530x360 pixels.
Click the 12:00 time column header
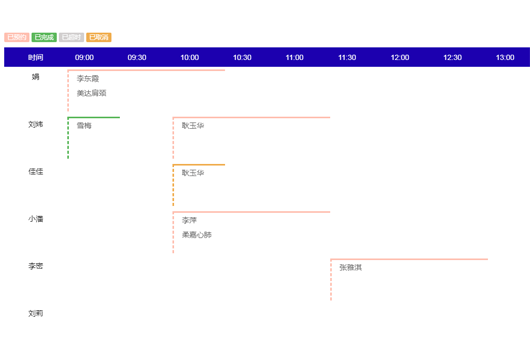pyautogui.click(x=400, y=57)
